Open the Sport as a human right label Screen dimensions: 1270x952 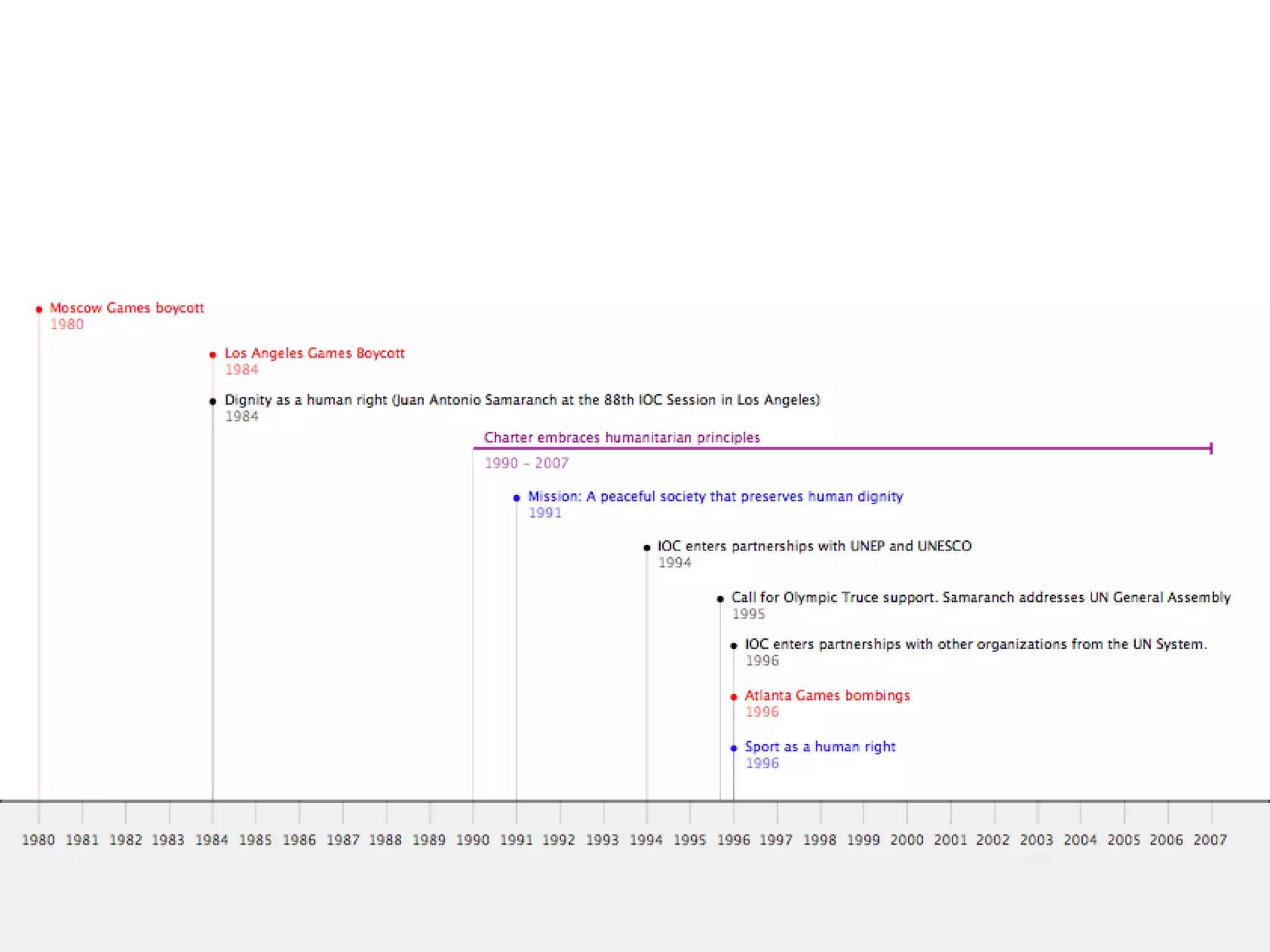pyautogui.click(x=820, y=747)
